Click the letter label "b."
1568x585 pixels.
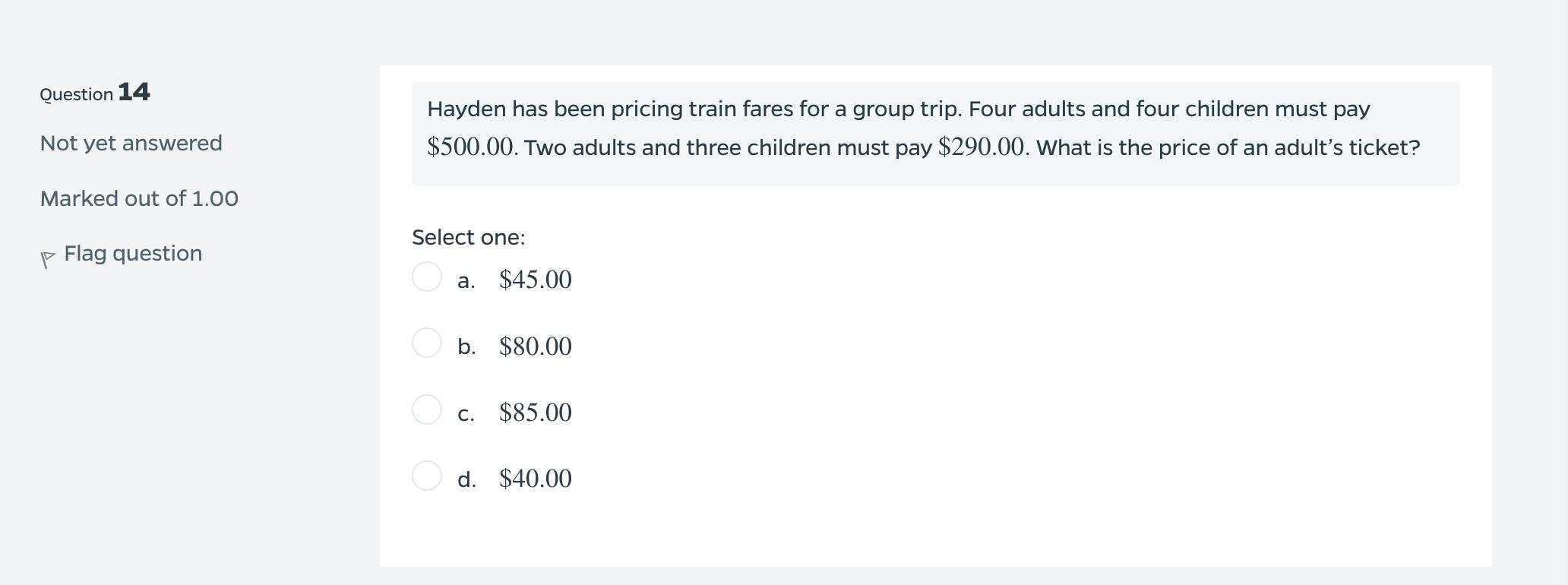click(466, 347)
